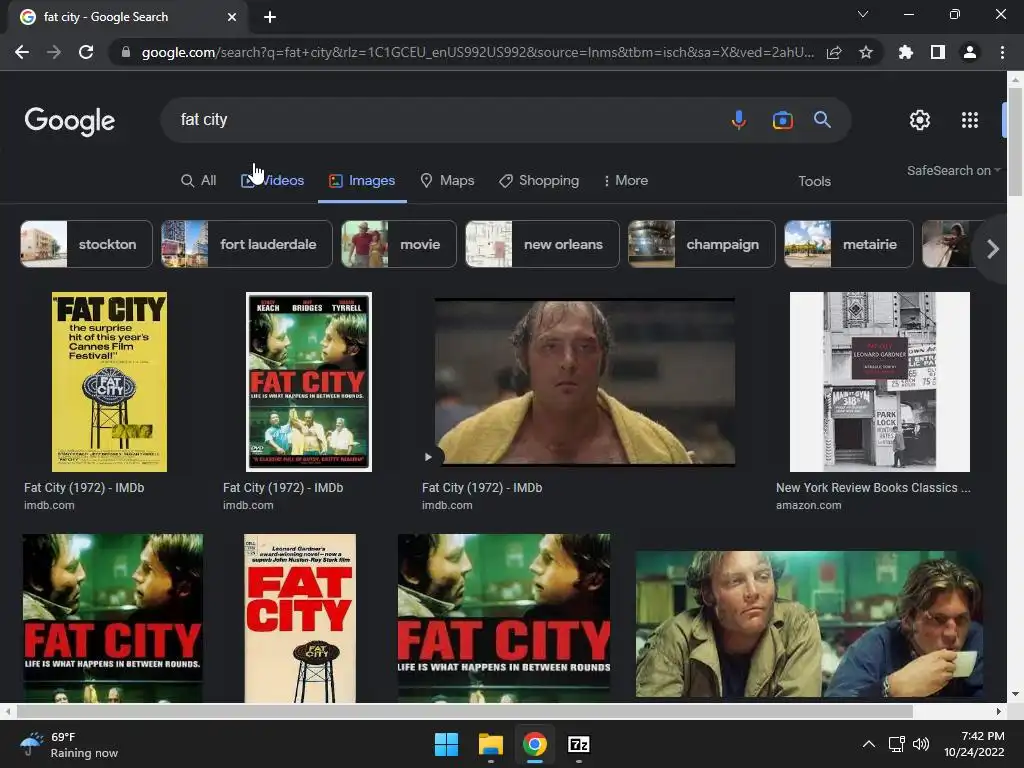
Task: Switch to the Maps tab
Action: pos(447,181)
